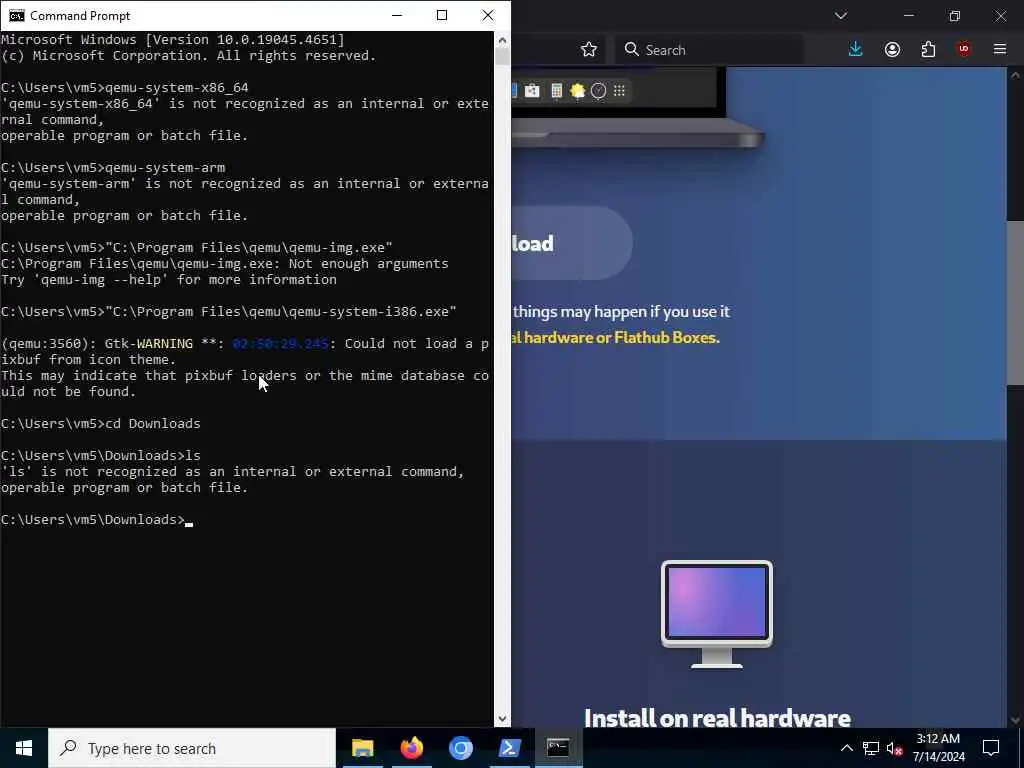Click the partially visible download button
Viewport: 1024px width, 768px height.
(x=571, y=243)
